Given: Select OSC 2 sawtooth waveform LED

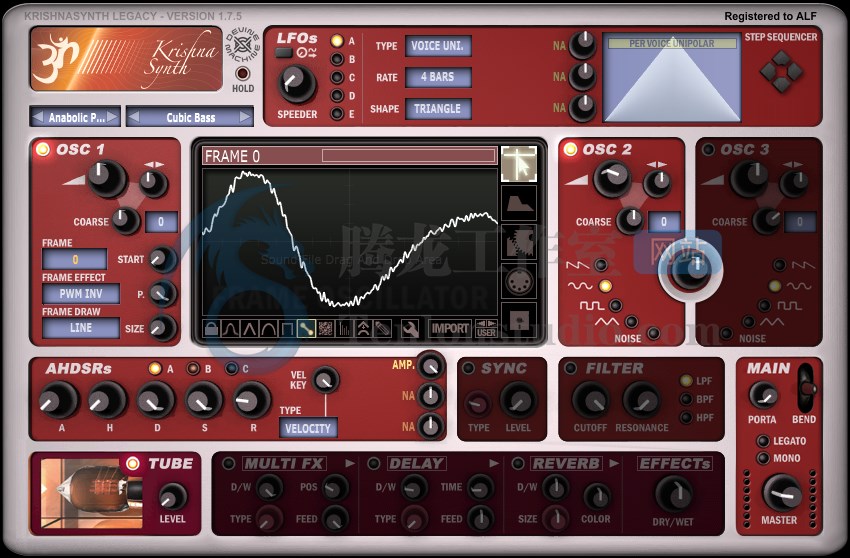Looking at the screenshot, I should click(x=601, y=265).
